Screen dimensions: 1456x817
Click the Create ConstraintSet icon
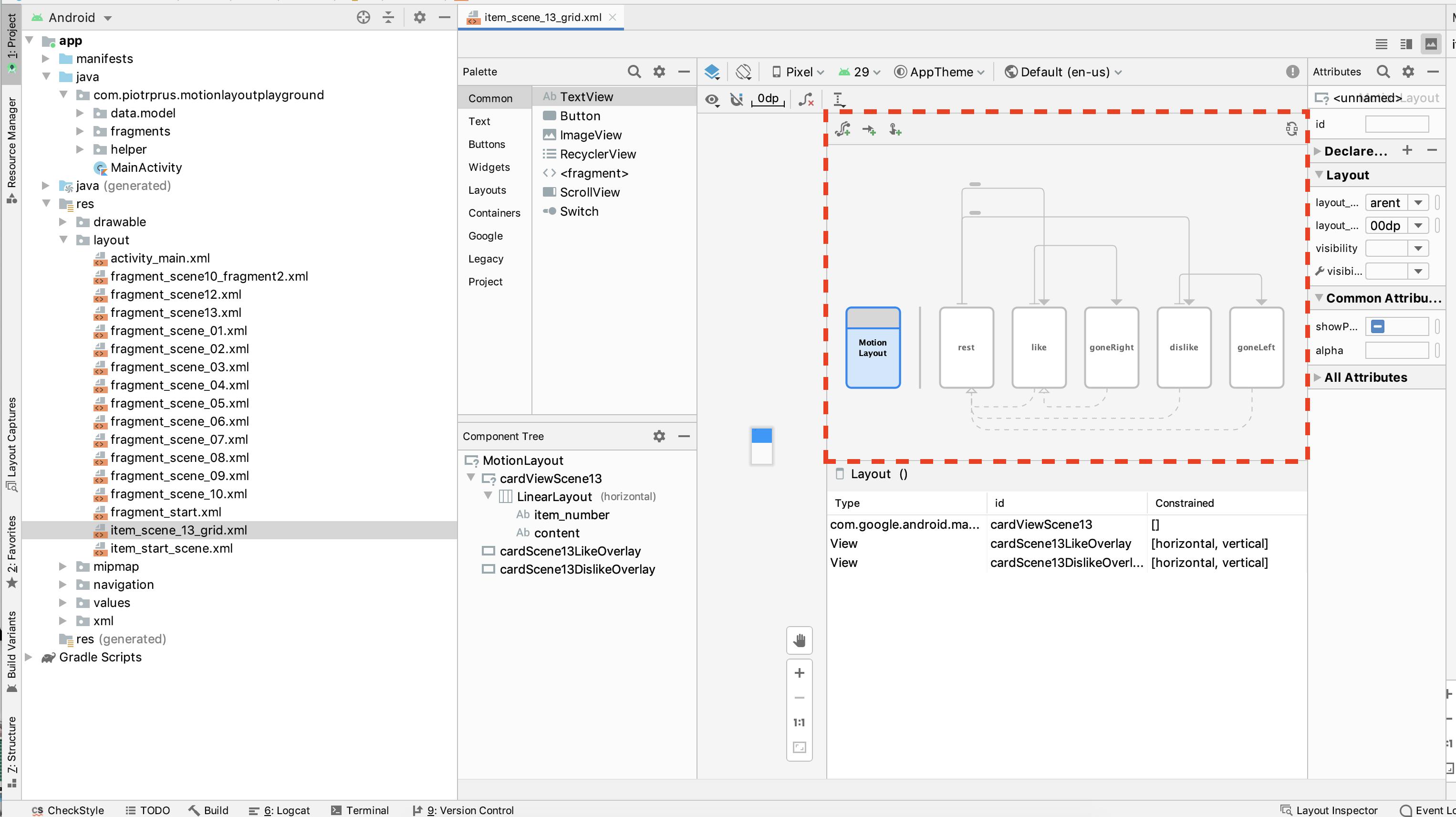point(843,129)
